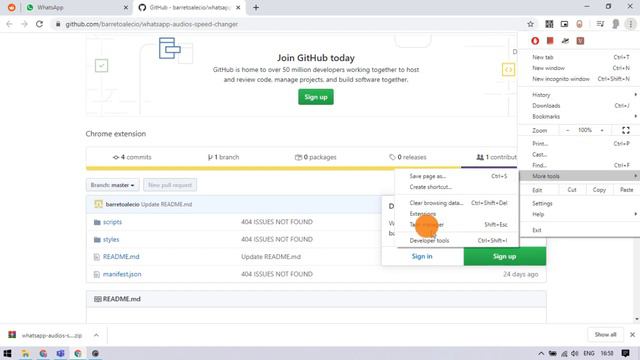
Task: Reload the page with the refresh icon
Action: tap(39, 24)
